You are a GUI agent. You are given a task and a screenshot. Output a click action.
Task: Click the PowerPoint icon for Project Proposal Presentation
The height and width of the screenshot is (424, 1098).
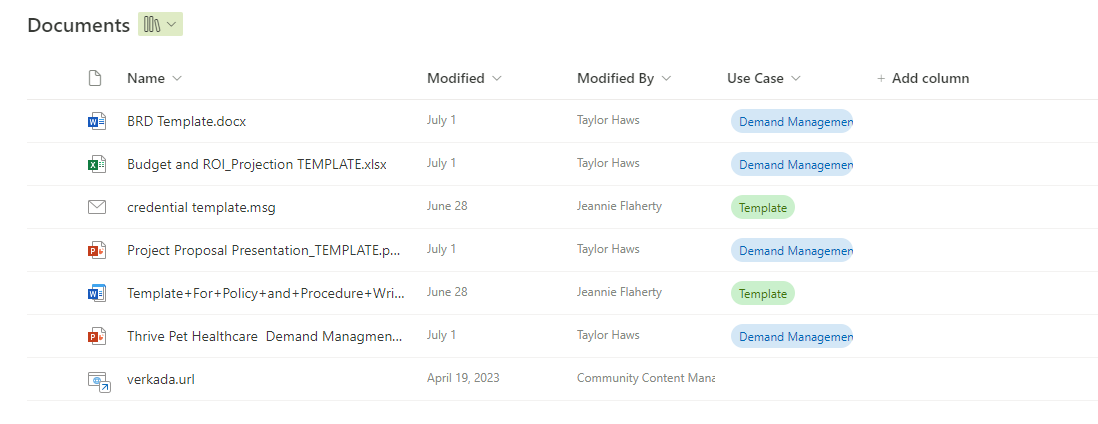coord(96,250)
